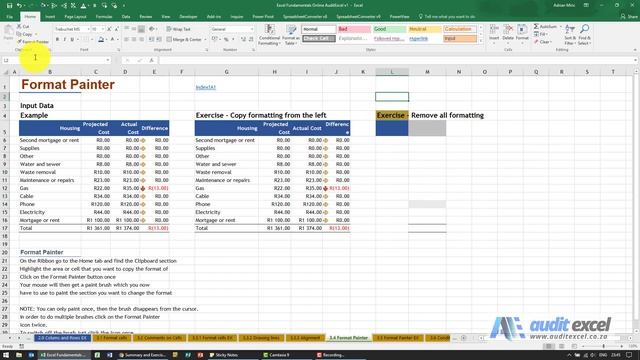The width and height of the screenshot is (640, 360).
Task: Expand the cell styles gallery More arrow
Action: pyautogui.click(x=481, y=41)
